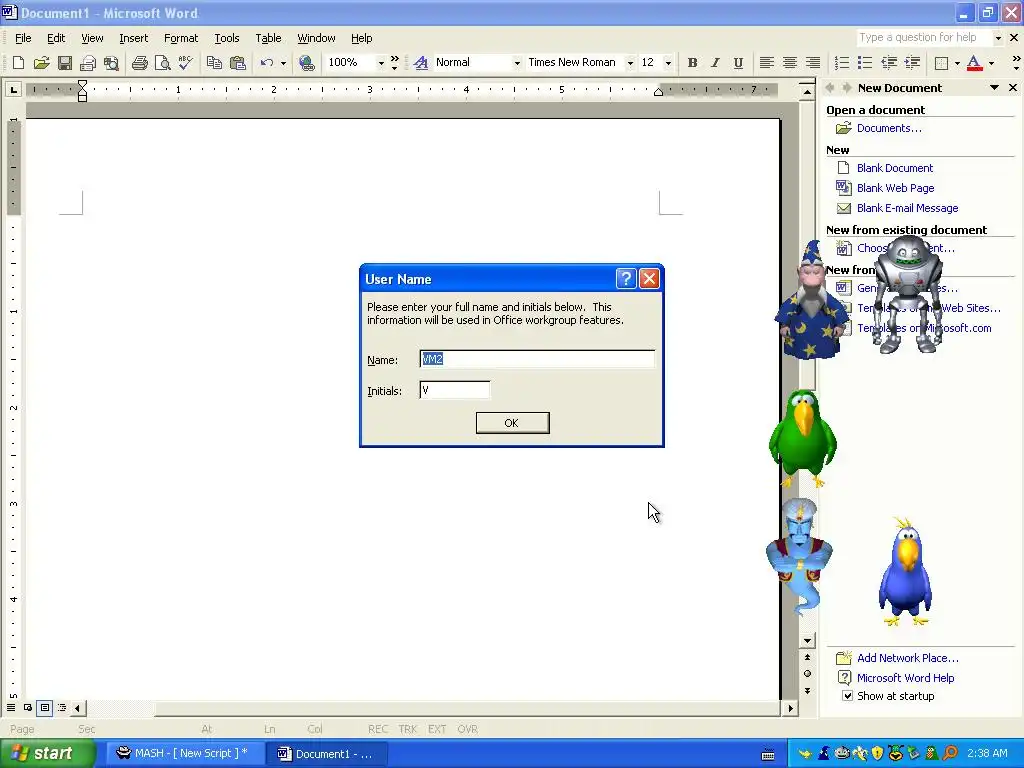Toggle Numbering list
This screenshot has height=768, width=1024.
point(842,63)
